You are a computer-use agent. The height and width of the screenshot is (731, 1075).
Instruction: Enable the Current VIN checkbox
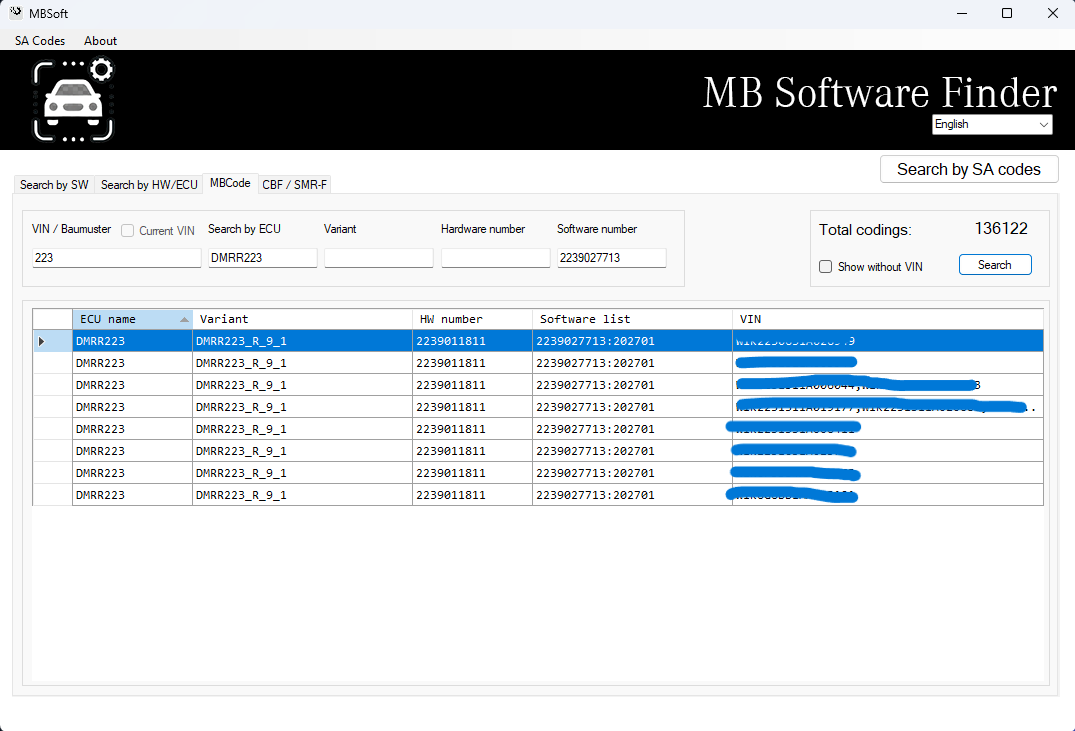pyautogui.click(x=127, y=230)
